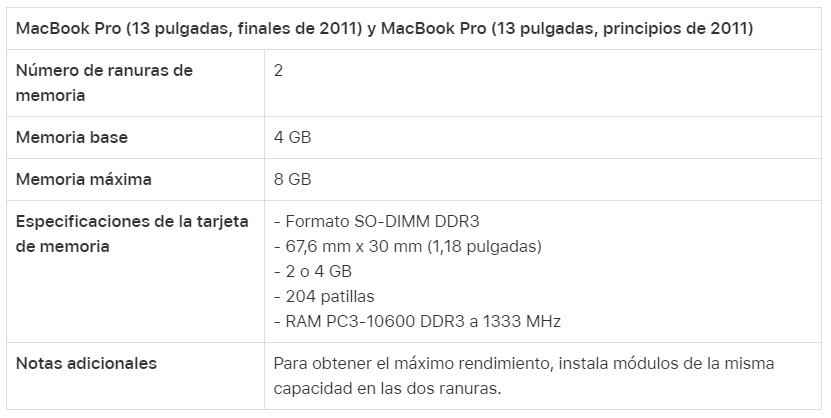
Task: Select the "Número de ranuras de memoria" label
Action: 104,83
